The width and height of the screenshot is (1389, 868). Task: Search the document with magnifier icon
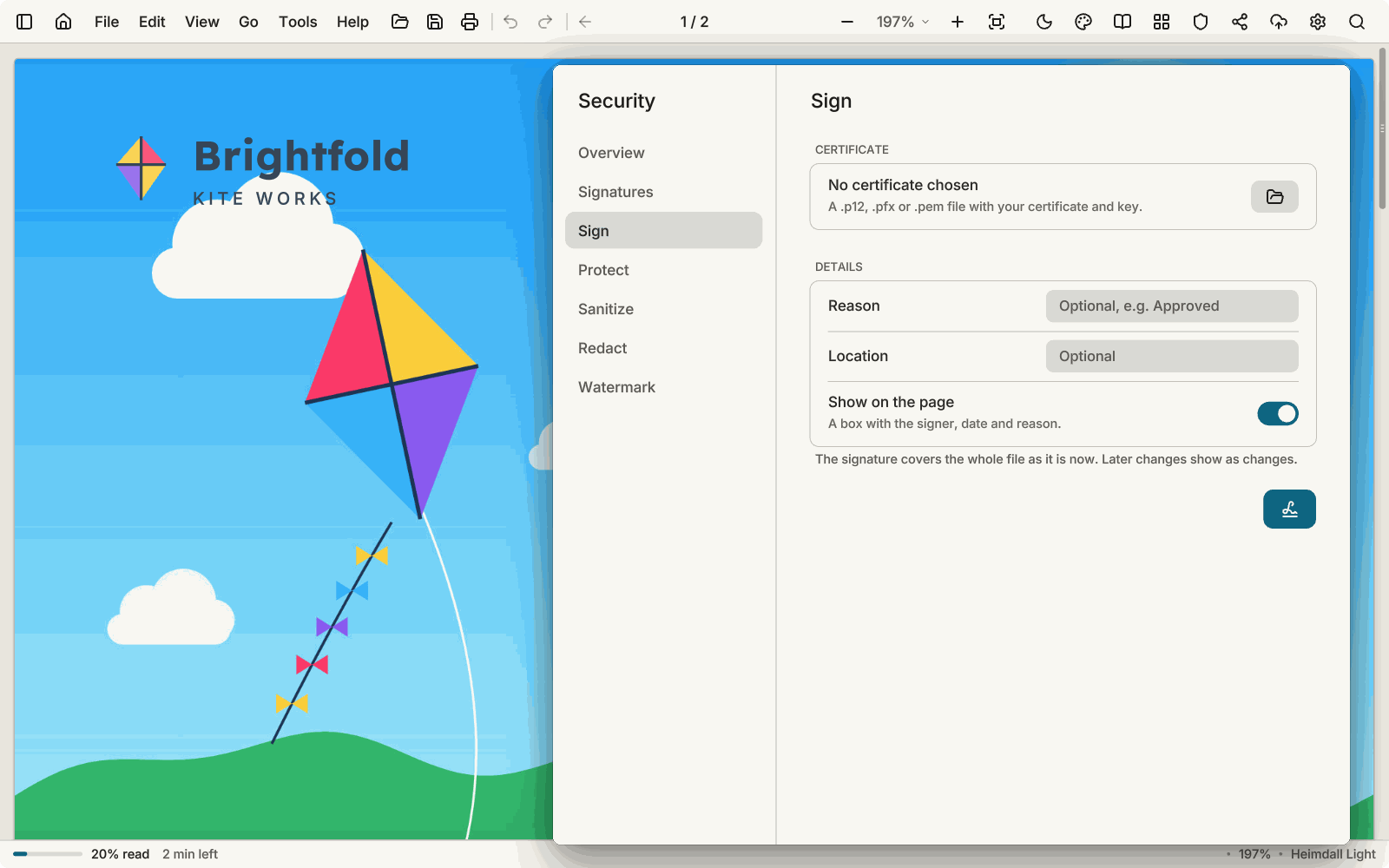(x=1357, y=22)
